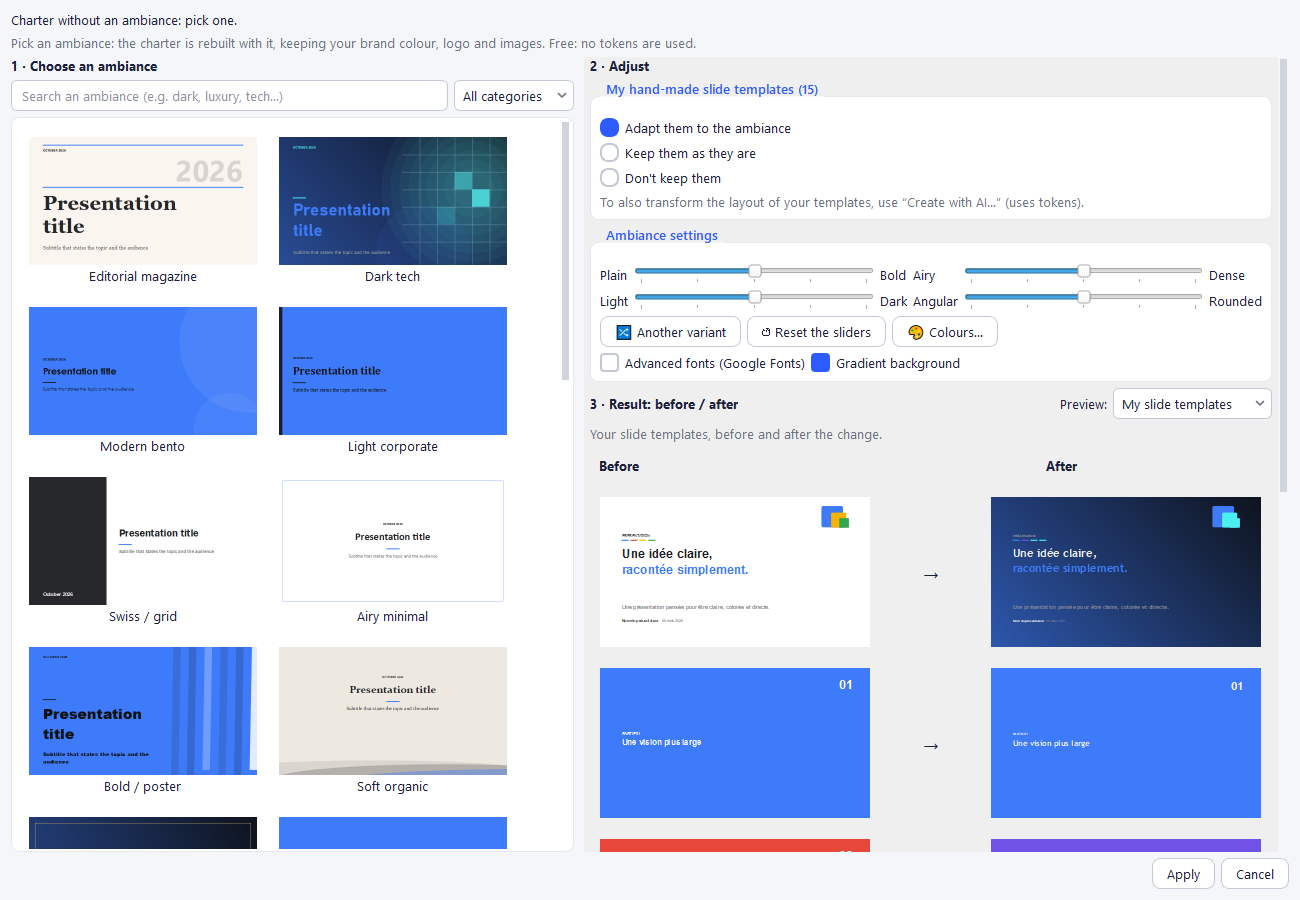The height and width of the screenshot is (900, 1300).
Task: Click 'My hand-made slide templates (15)' heading
Action: pos(712,89)
